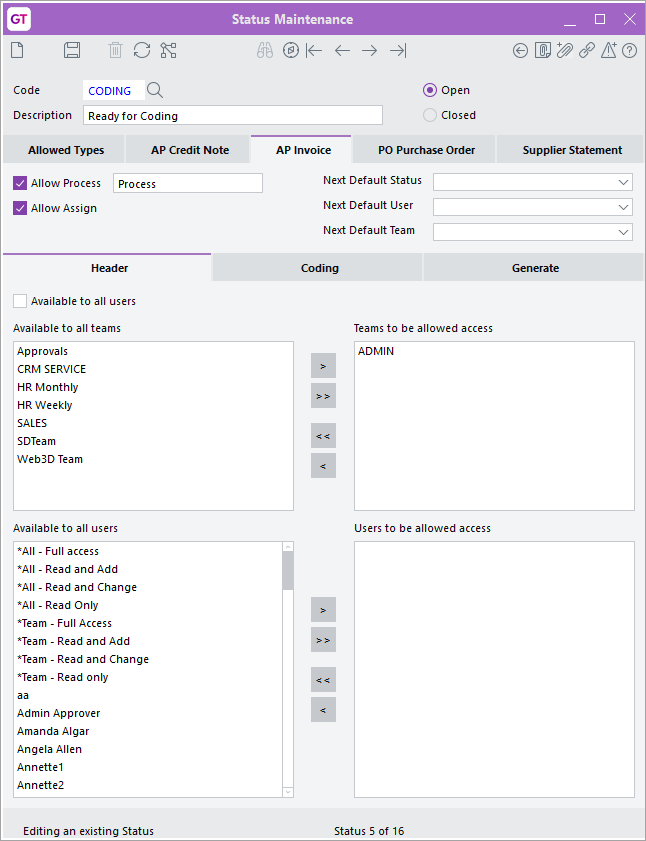Uncheck the Allow Process checkbox

coord(20,183)
